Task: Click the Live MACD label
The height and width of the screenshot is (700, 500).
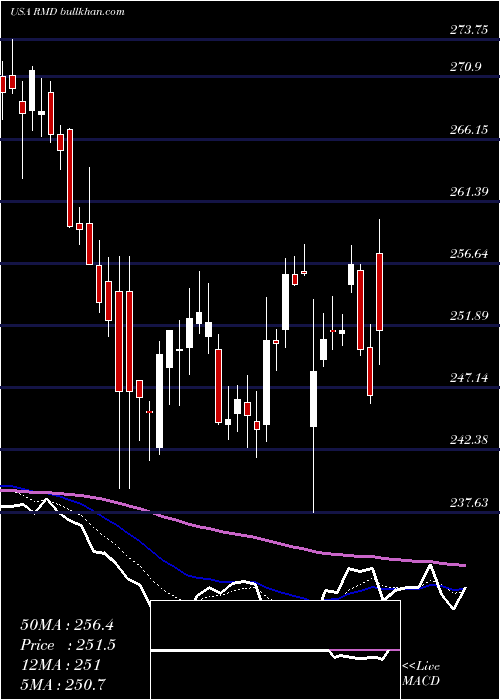Action: (x=421, y=674)
